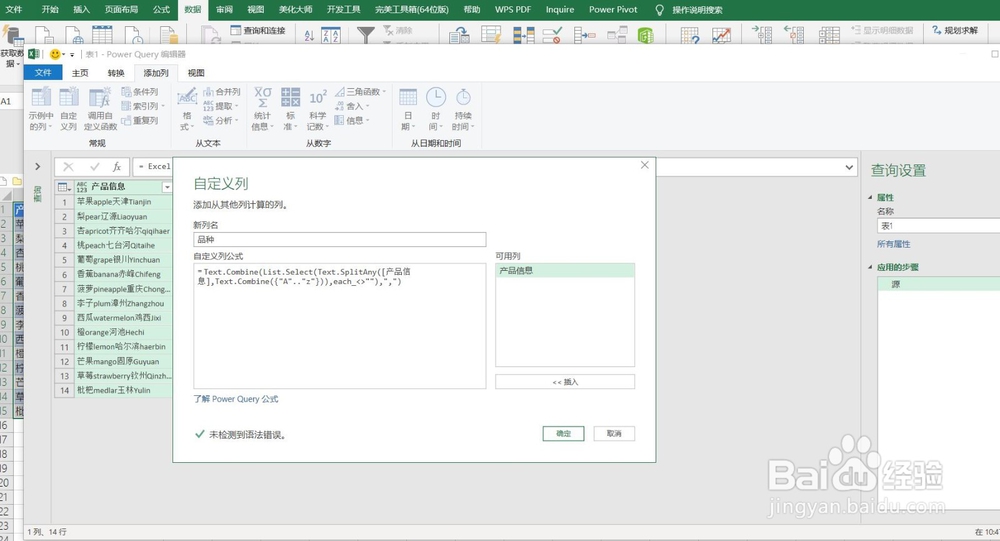Image resolution: width=1000 pixels, height=541 pixels.
Task: Click Column From Examples icon (示例中的列)
Action: tap(41, 98)
